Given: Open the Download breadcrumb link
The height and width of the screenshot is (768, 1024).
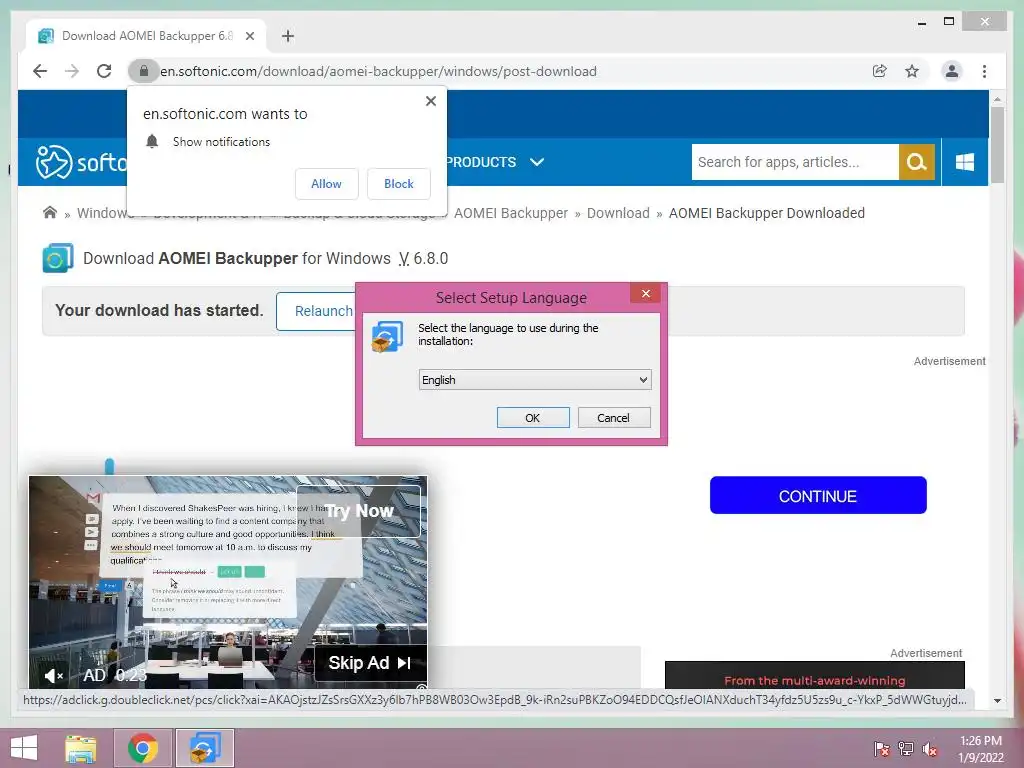Looking at the screenshot, I should [618, 213].
